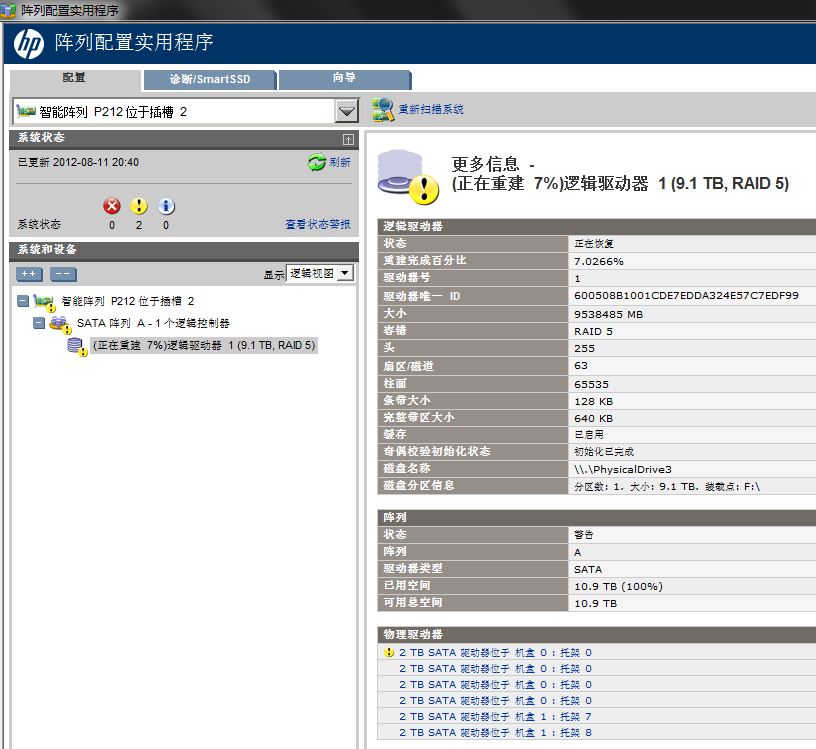Screen dimensions: 816x749
Task: Click the heads value 255
Action: point(584,348)
